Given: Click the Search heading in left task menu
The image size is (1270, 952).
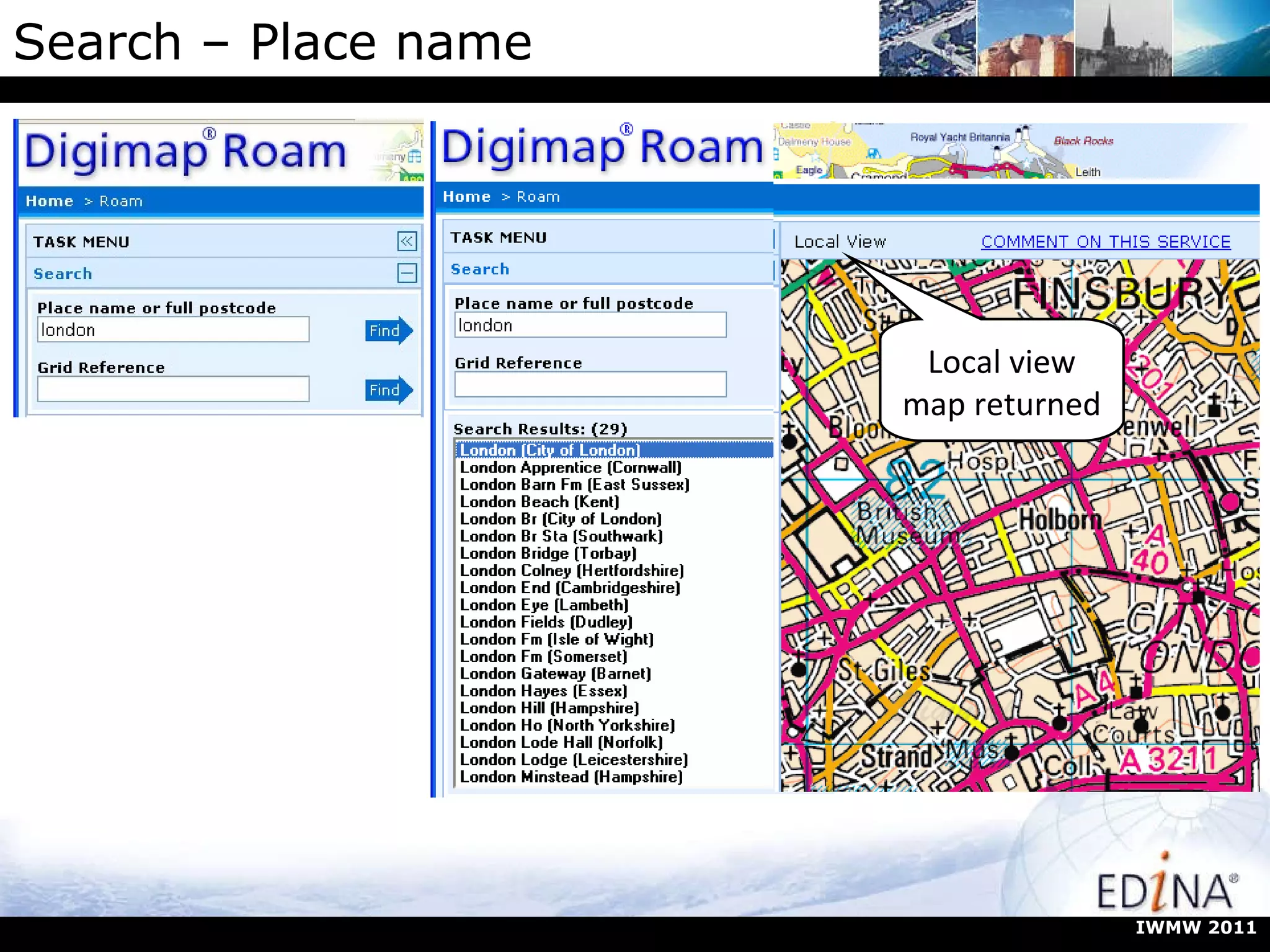Looking at the screenshot, I should (63, 274).
